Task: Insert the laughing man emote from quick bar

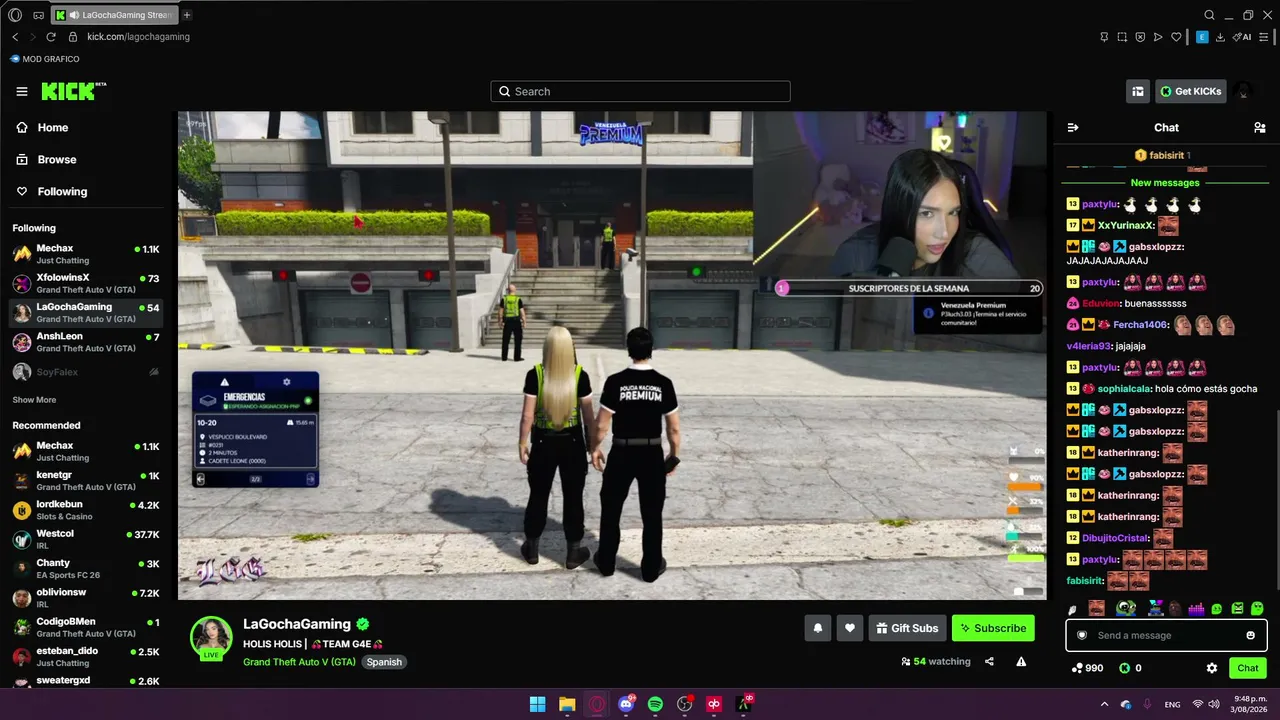Action: tap(1097, 608)
